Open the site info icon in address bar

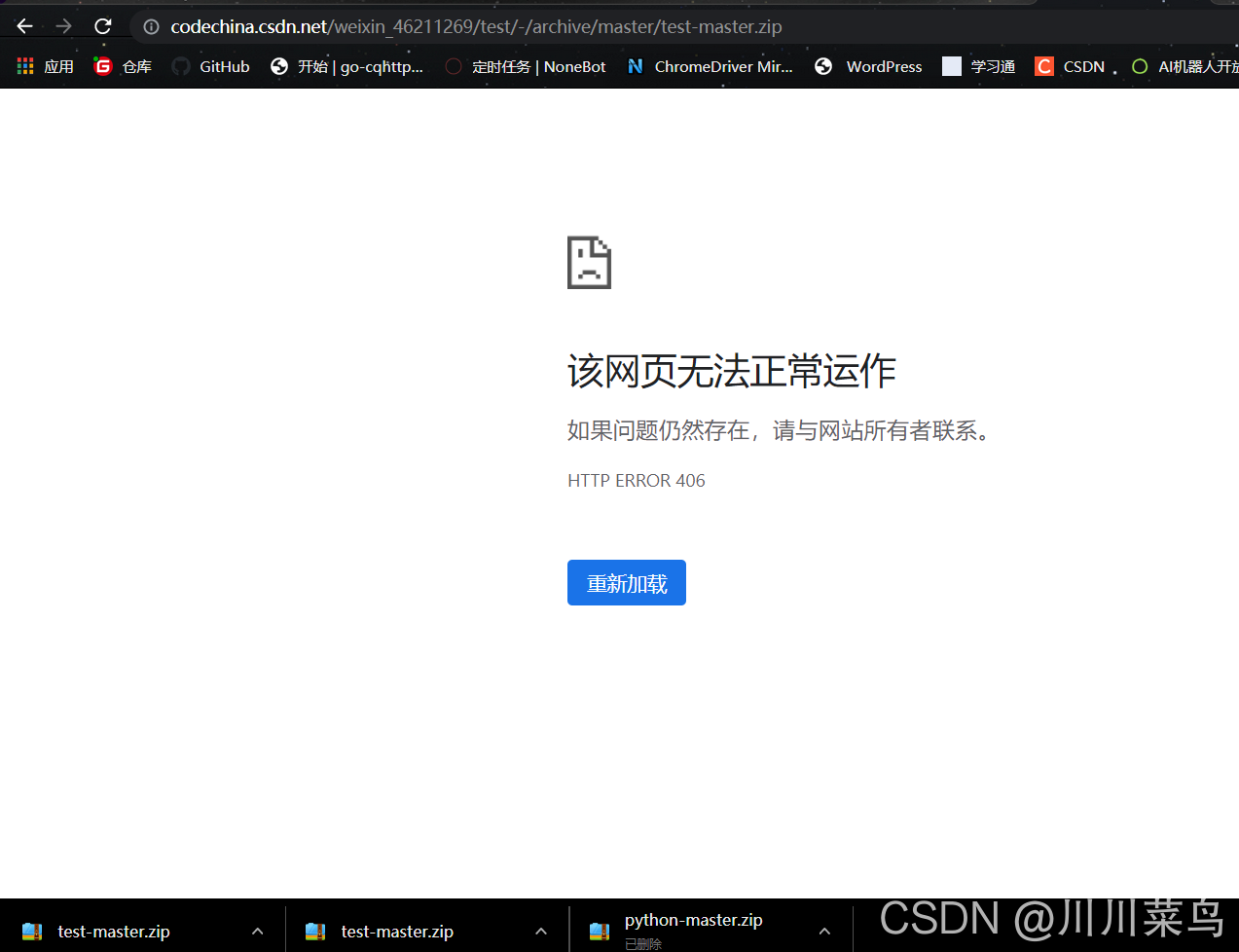[x=150, y=26]
